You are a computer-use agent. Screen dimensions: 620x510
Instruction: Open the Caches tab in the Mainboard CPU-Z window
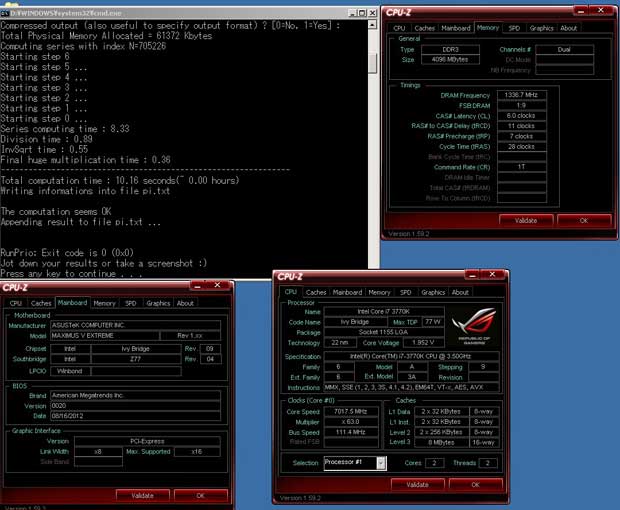click(x=41, y=303)
